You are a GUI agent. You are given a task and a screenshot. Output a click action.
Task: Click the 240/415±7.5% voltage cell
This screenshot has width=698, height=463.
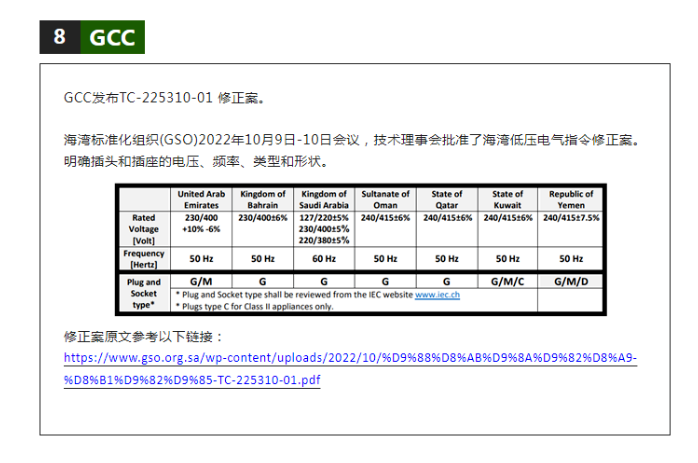click(571, 217)
